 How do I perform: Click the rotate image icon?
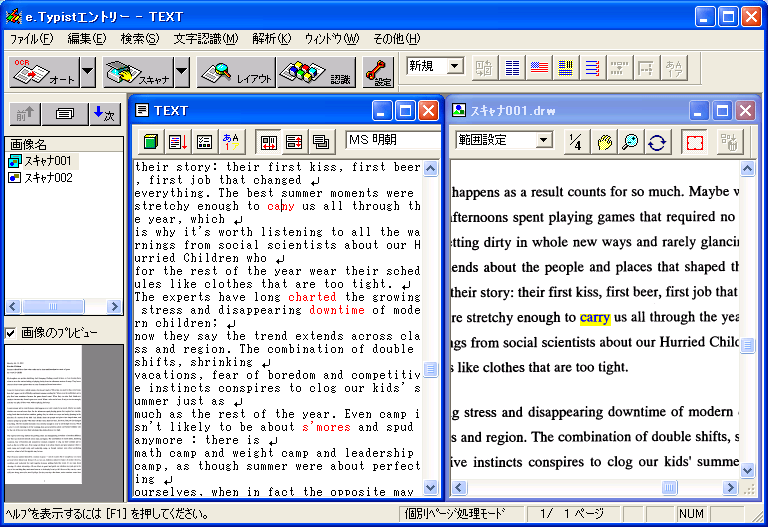[x=657, y=142]
